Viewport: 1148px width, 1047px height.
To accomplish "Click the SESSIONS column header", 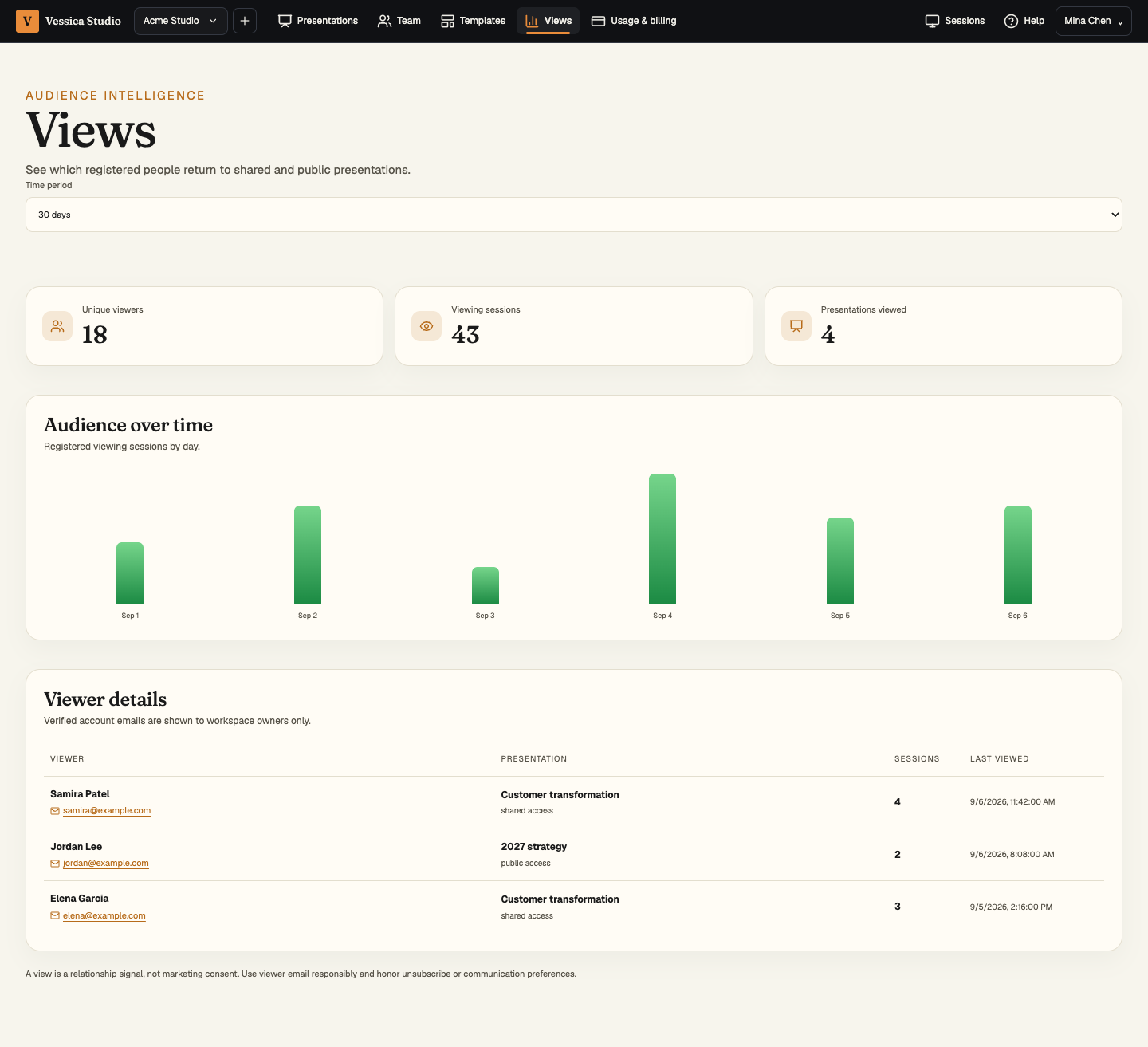I will (x=917, y=759).
